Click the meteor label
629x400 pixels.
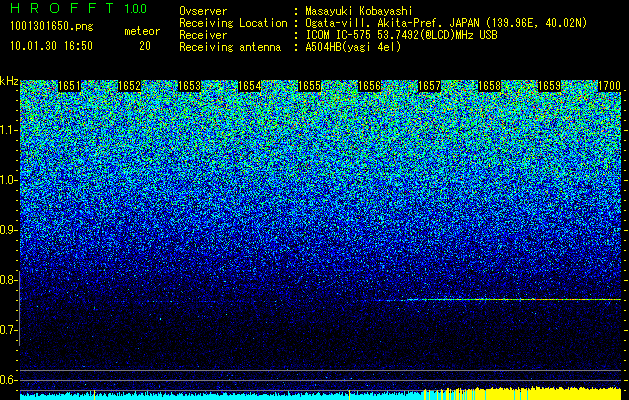(x=142, y=31)
